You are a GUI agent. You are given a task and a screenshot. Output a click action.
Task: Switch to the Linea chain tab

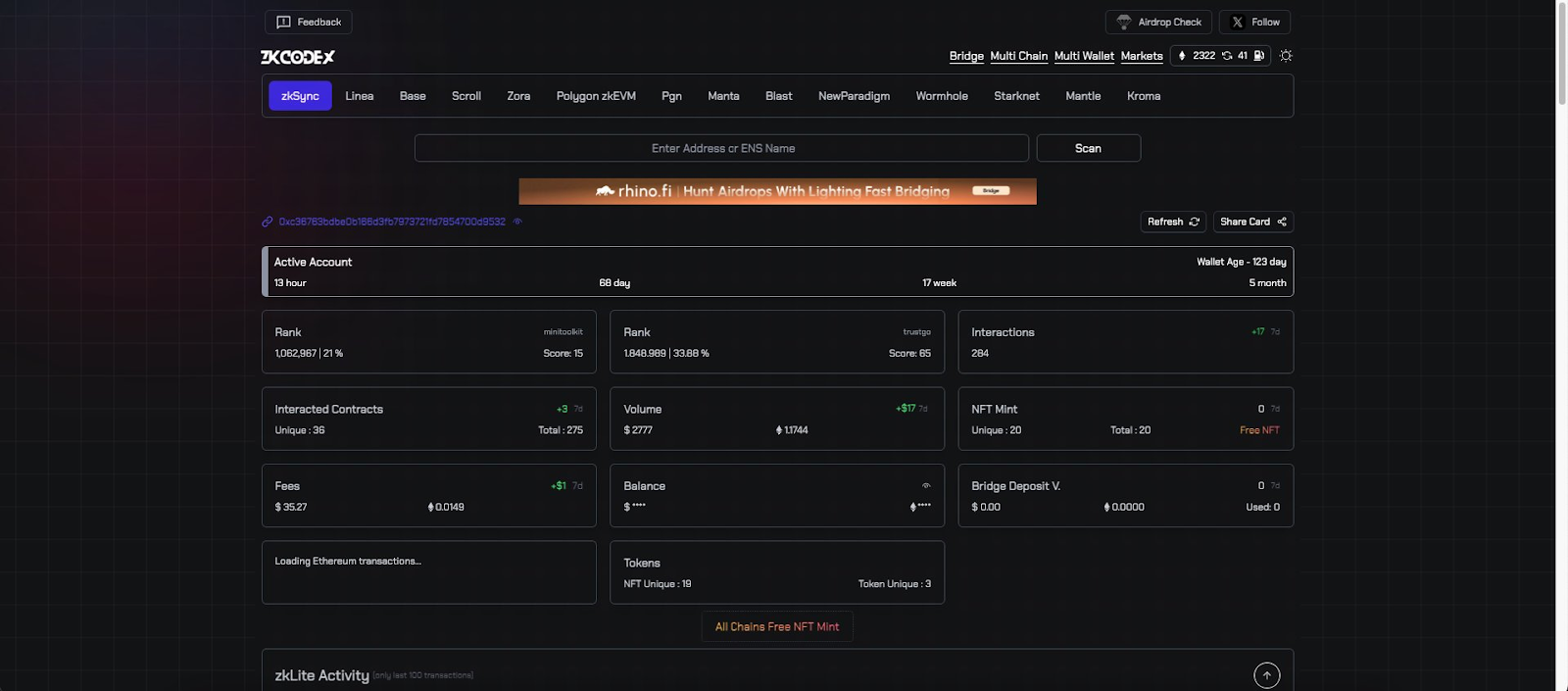360,96
